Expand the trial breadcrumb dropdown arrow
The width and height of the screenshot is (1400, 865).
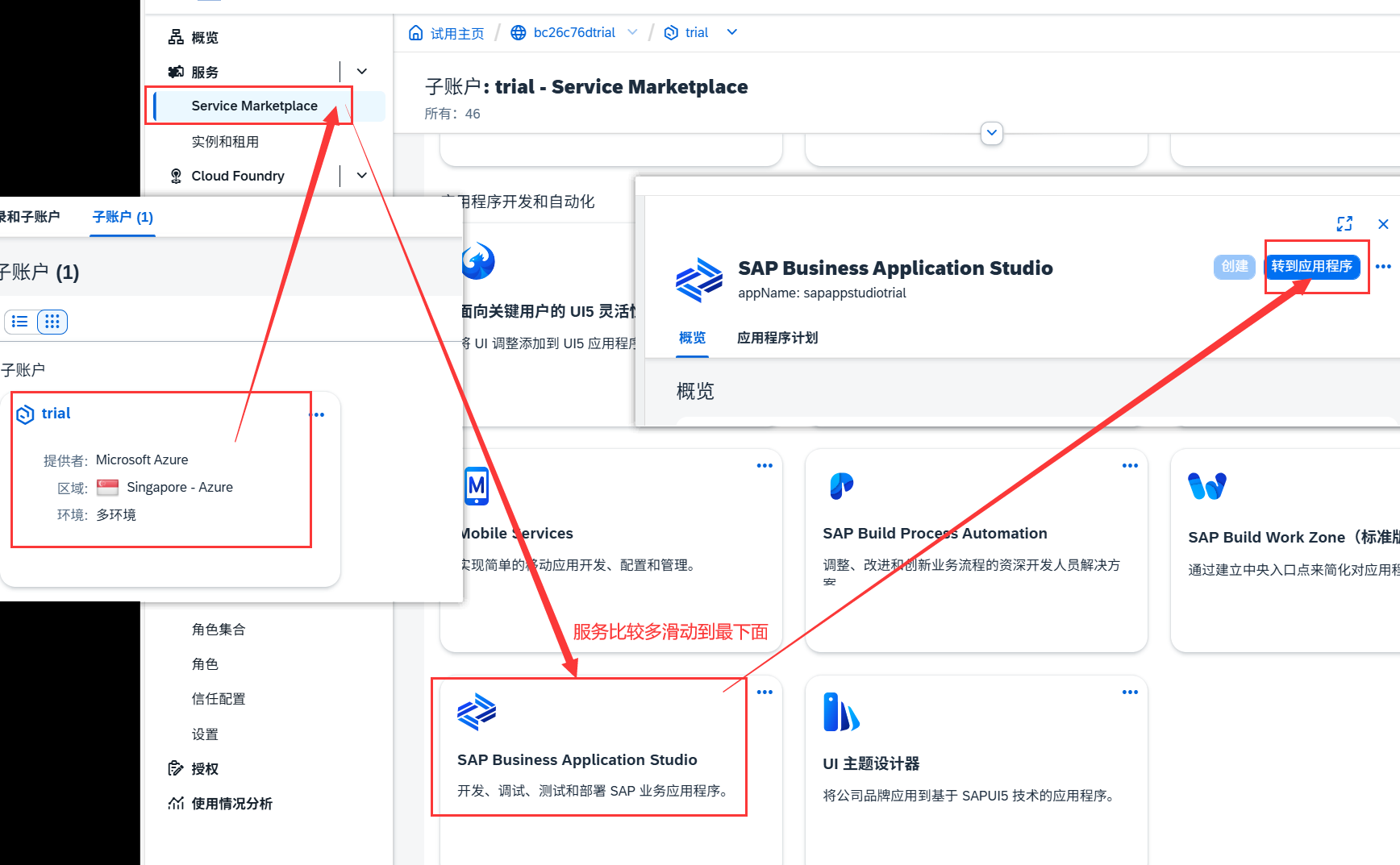click(x=731, y=32)
